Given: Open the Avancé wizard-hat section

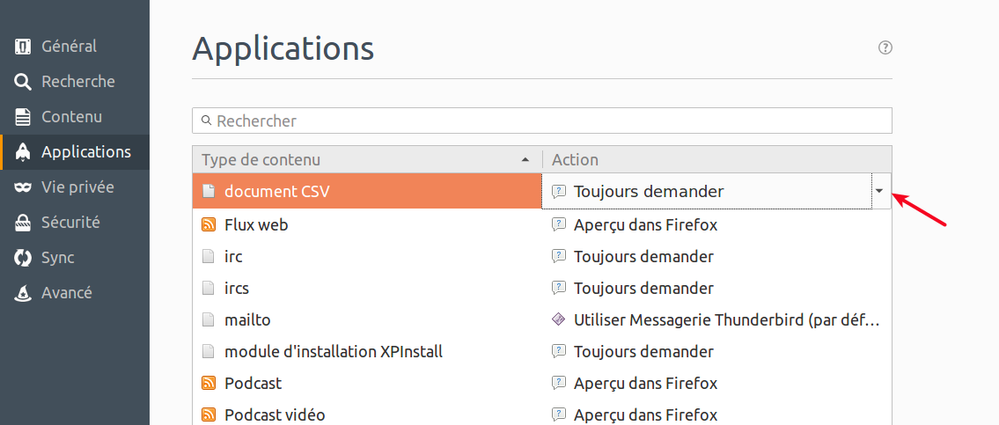Looking at the screenshot, I should [66, 292].
